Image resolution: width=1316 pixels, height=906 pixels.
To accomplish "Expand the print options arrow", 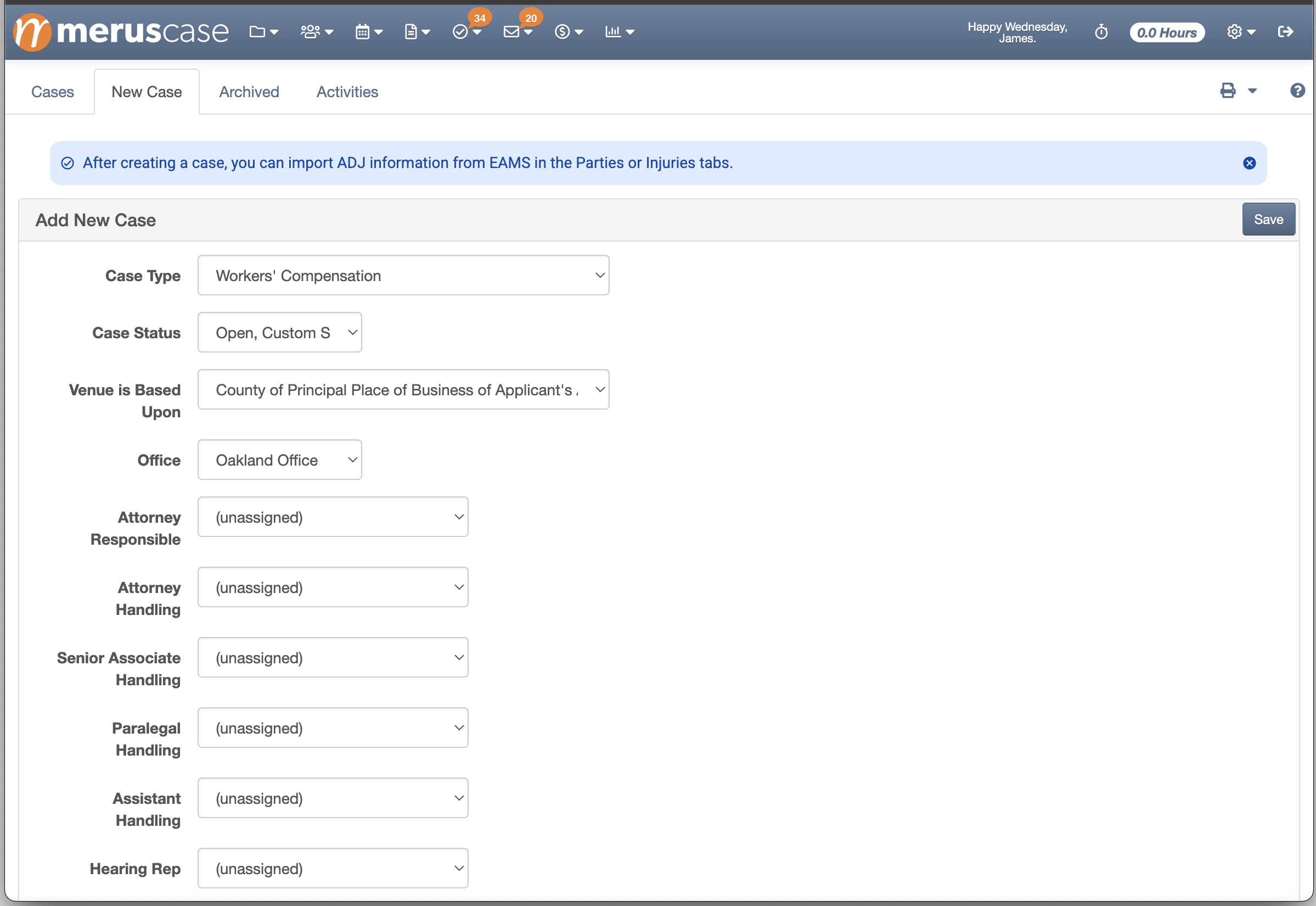I will [1252, 91].
